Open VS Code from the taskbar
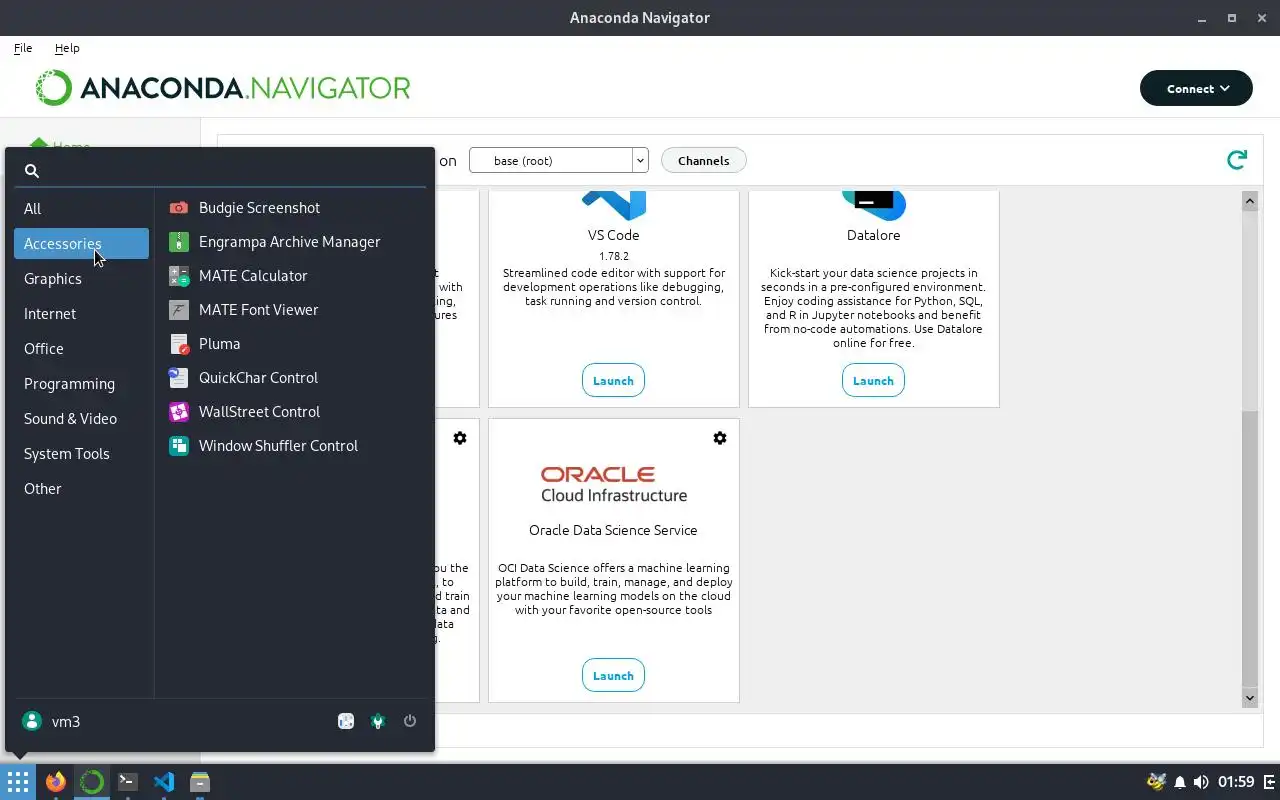Image resolution: width=1280 pixels, height=800 pixels. pyautogui.click(x=164, y=782)
